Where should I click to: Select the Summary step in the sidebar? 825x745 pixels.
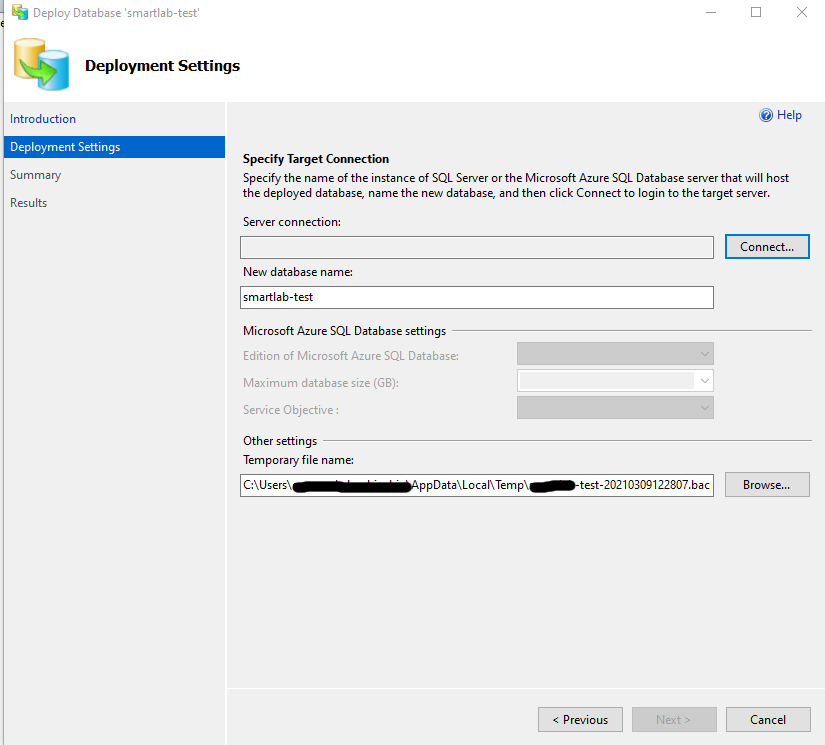(x=35, y=174)
